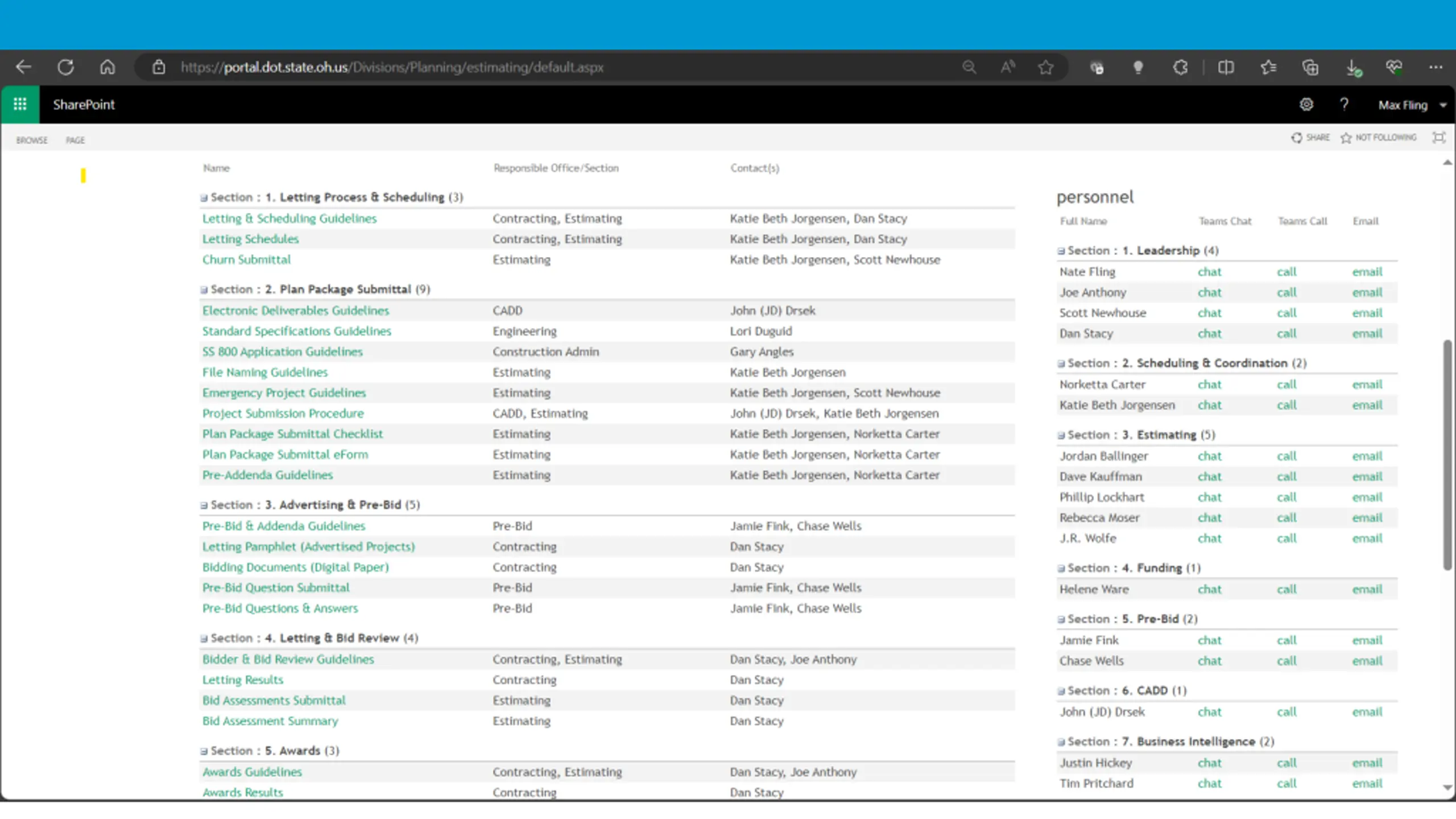Call Chase Wells via Teams
The width and height of the screenshot is (1456, 819).
click(x=1287, y=661)
